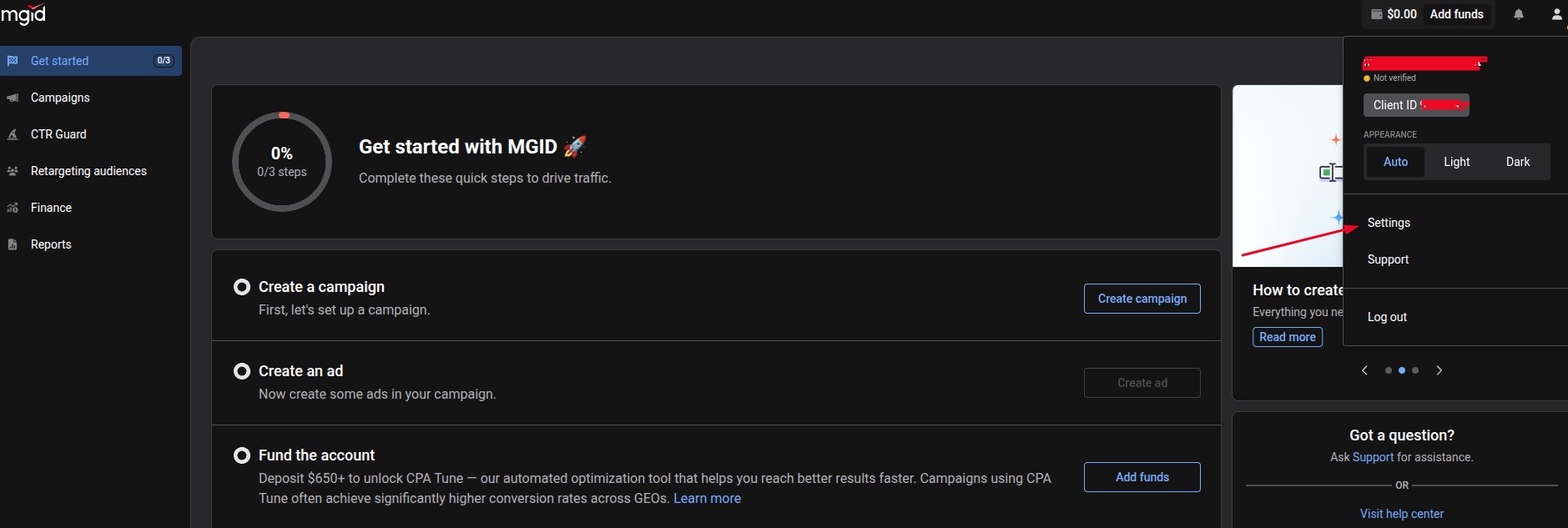Select the second carousel dot

pyautogui.click(x=1401, y=370)
